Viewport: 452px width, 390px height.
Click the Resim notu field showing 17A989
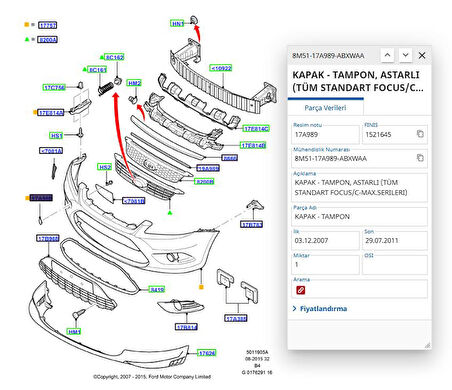(x=325, y=134)
